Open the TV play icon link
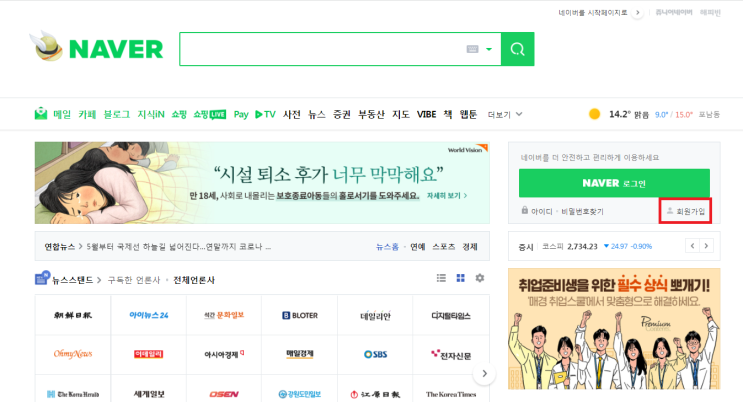The image size is (743, 402). [x=265, y=114]
